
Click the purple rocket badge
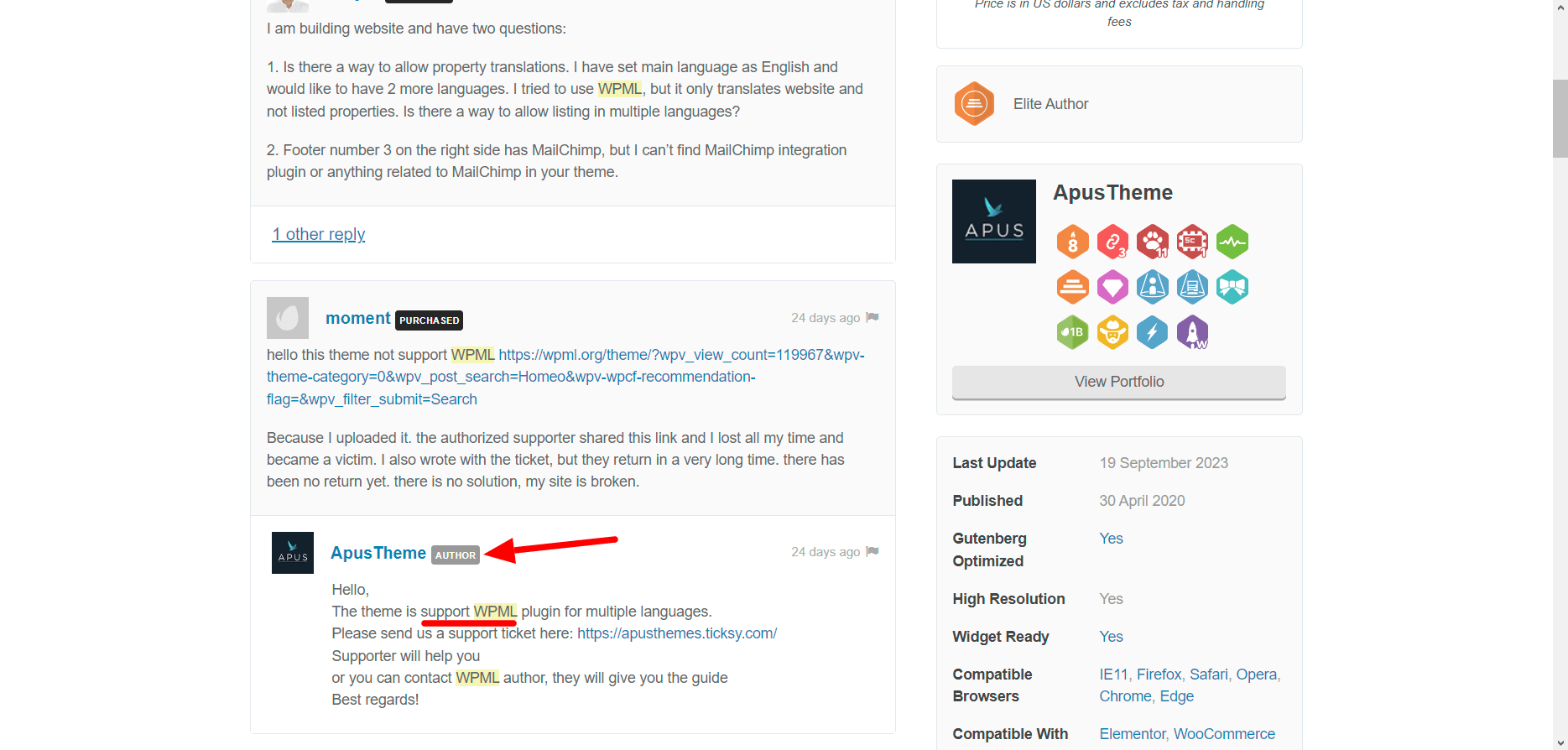[x=1192, y=332]
